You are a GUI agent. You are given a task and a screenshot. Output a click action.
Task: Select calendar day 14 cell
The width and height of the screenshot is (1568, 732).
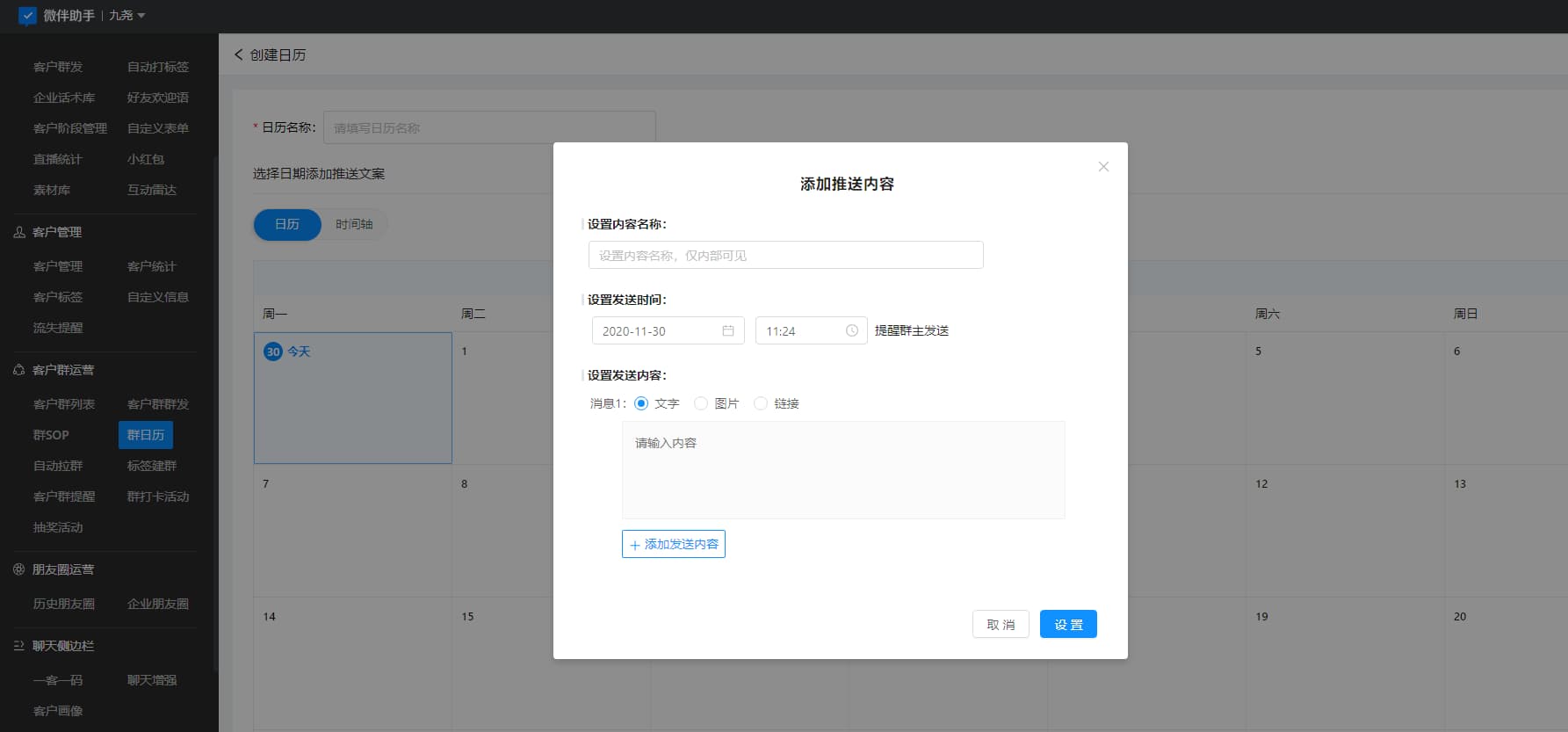pos(353,663)
